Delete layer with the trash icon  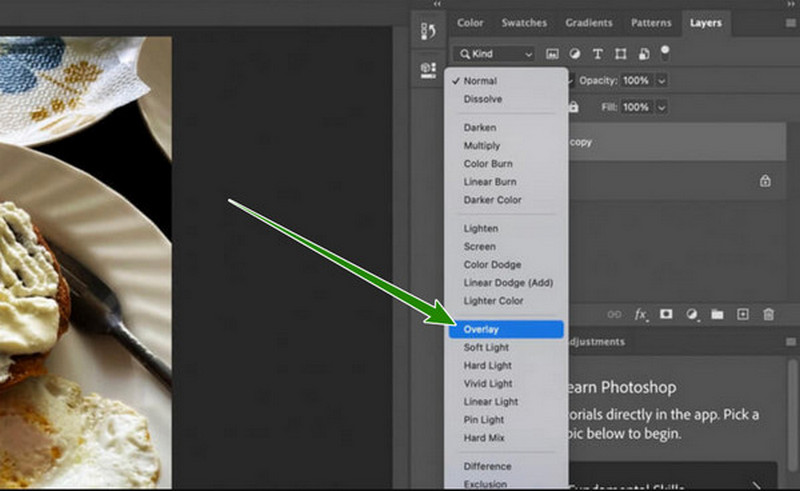pyautogui.click(x=768, y=314)
